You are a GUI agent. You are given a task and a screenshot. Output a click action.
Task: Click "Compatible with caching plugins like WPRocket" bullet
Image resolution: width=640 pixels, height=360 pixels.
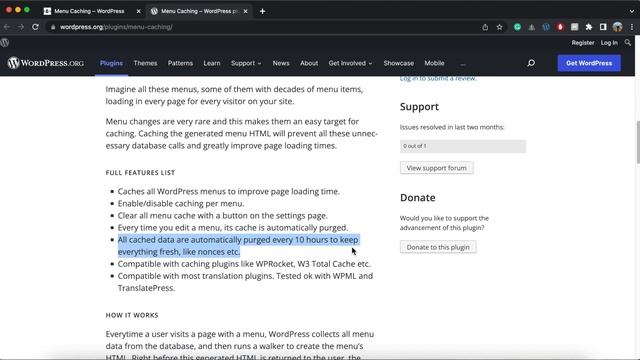pos(244,264)
